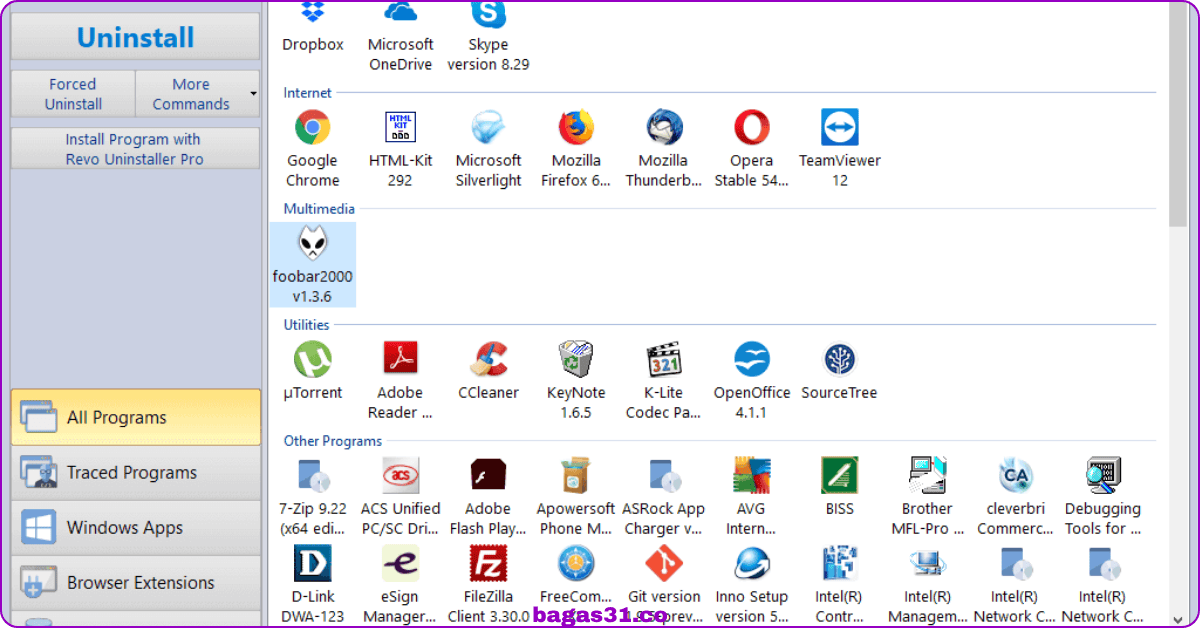Switch to the All Programs tab

click(x=135, y=417)
